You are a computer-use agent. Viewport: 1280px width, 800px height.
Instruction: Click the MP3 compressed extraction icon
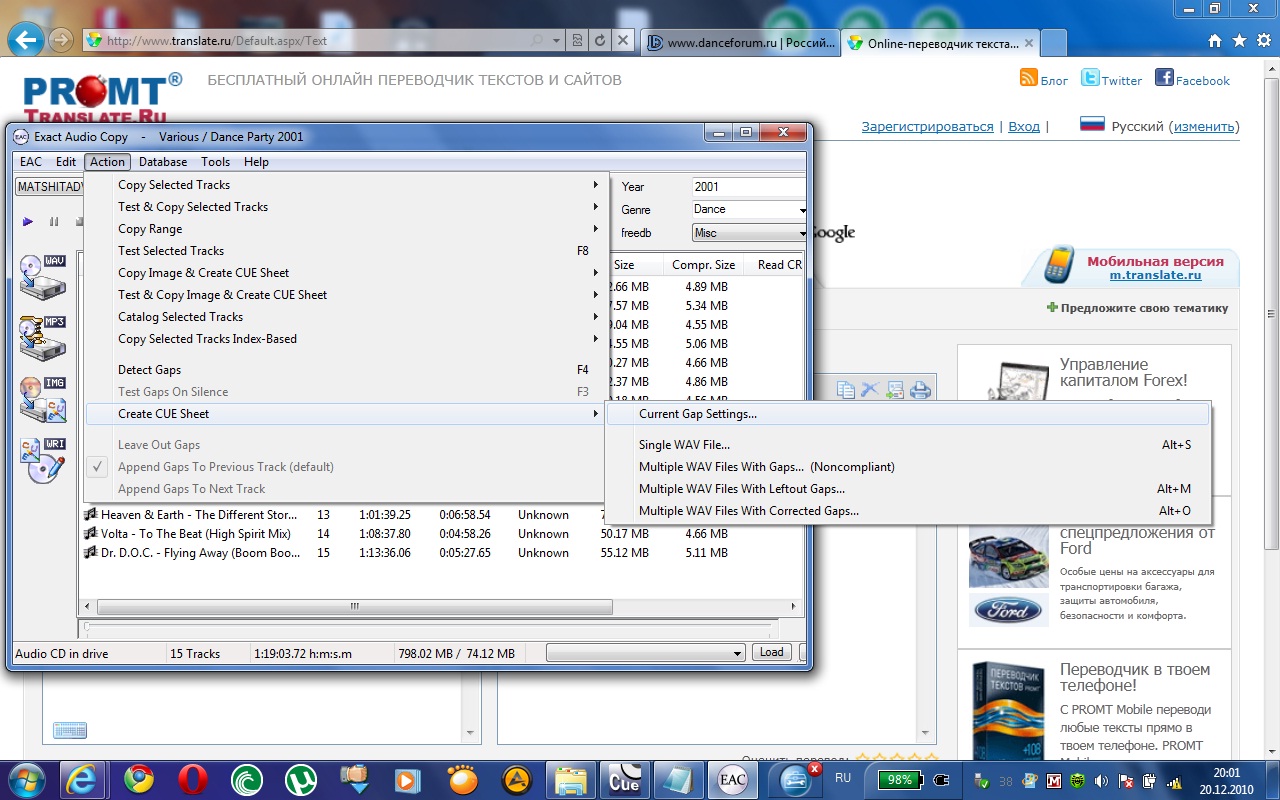(43, 338)
